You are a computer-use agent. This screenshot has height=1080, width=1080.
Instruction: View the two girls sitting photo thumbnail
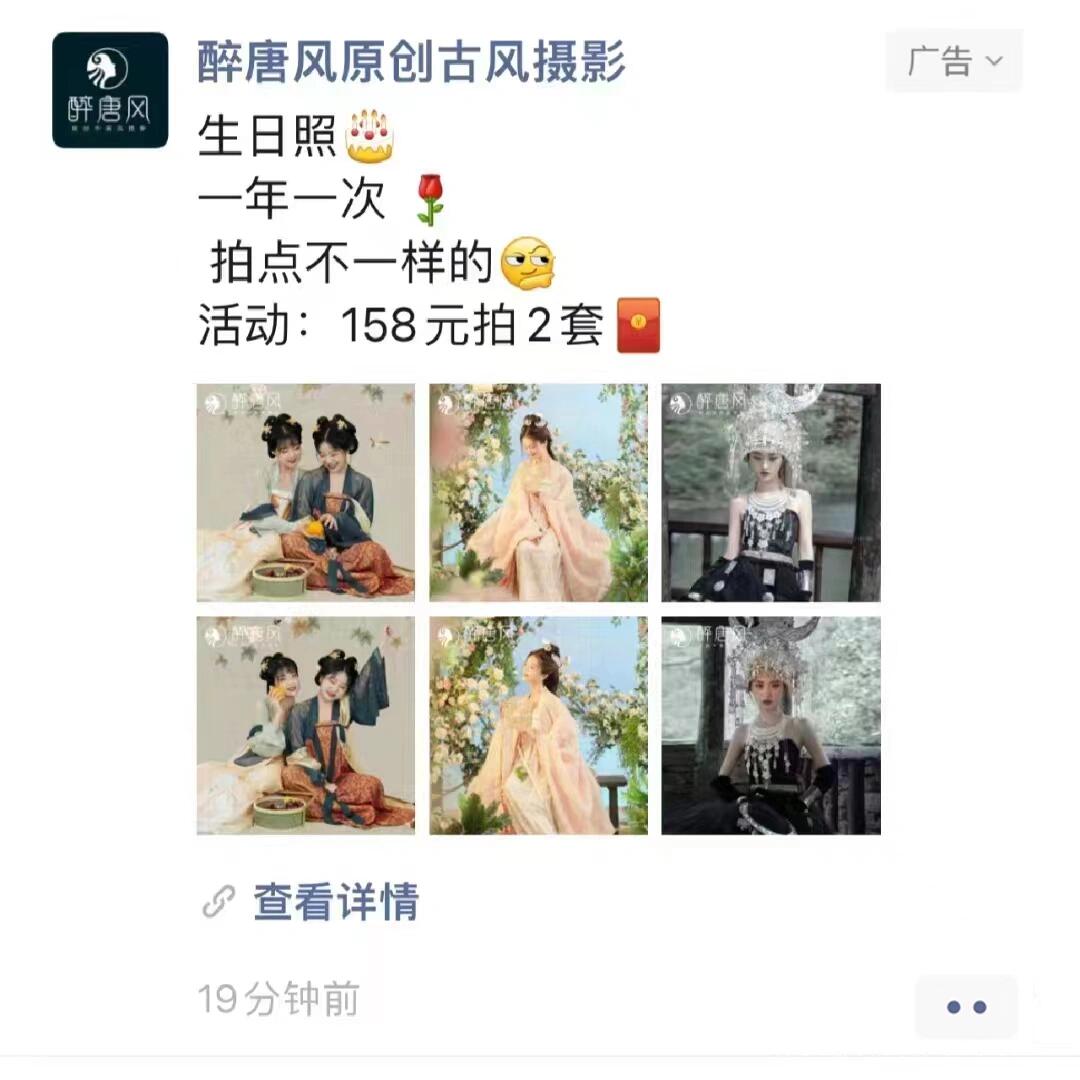click(306, 492)
